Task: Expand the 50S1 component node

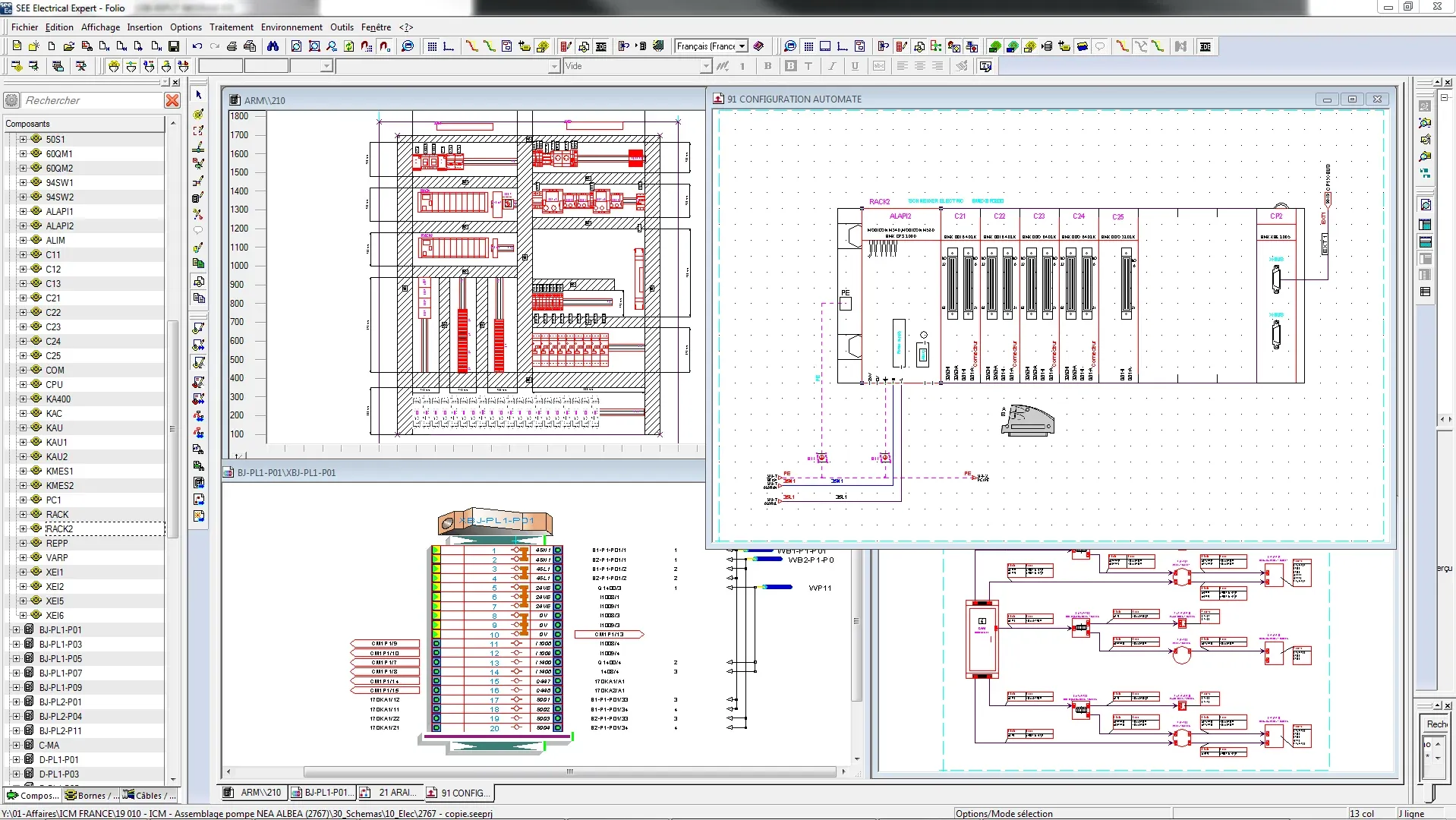Action: [23, 139]
